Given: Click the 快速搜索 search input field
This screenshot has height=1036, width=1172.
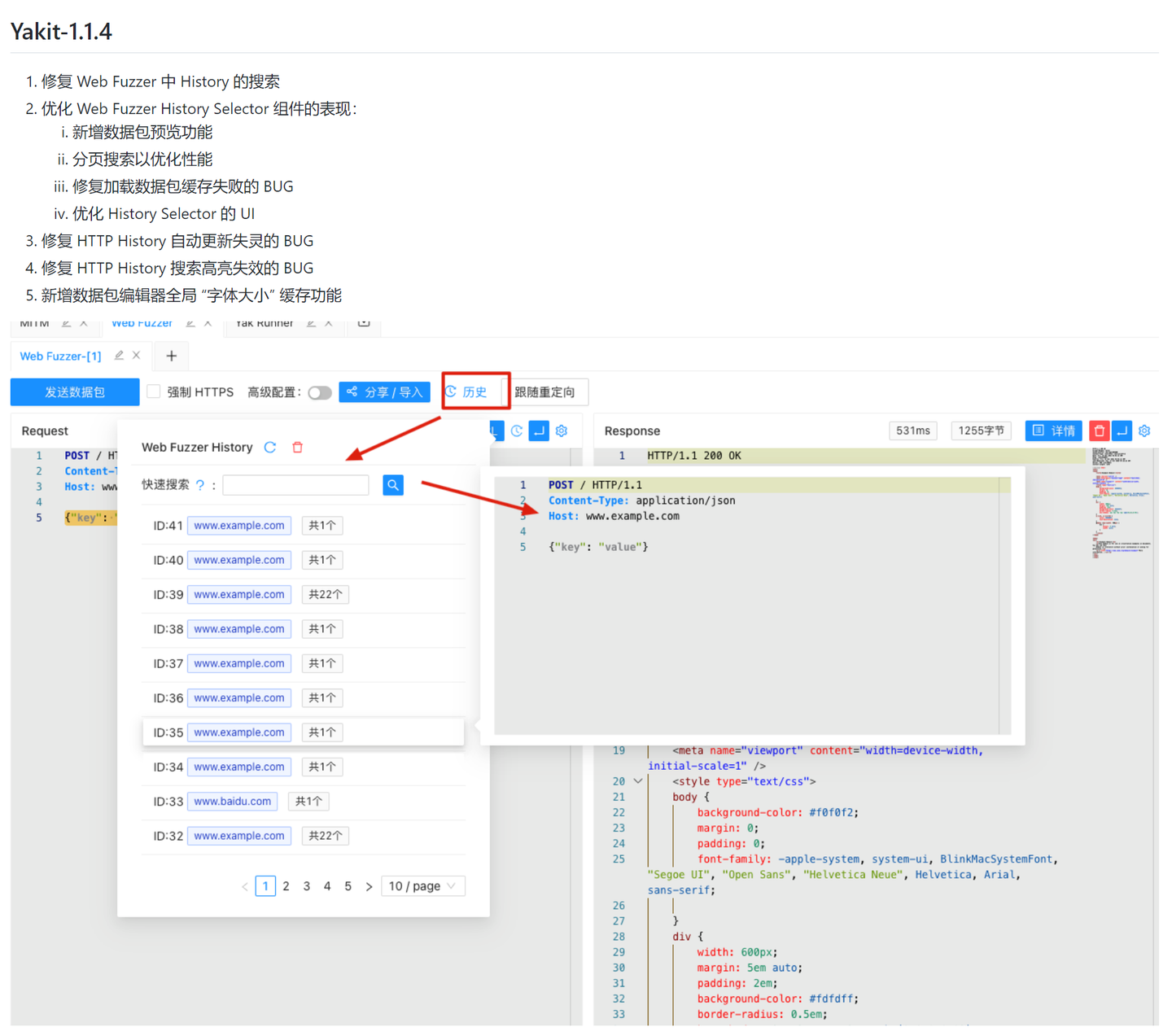Looking at the screenshot, I should (x=295, y=484).
